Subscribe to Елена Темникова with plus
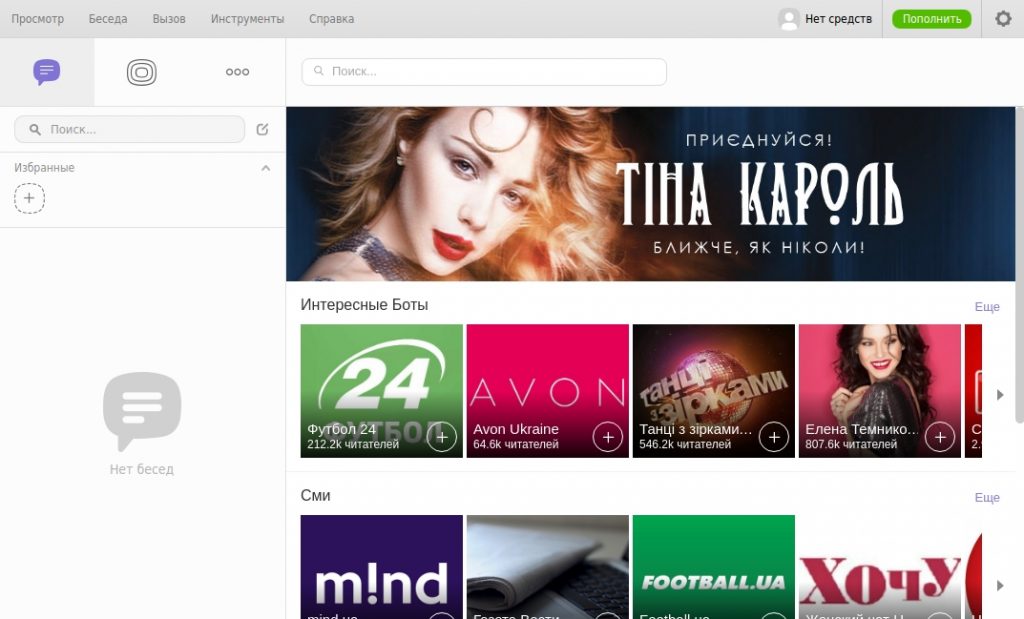 (940, 437)
